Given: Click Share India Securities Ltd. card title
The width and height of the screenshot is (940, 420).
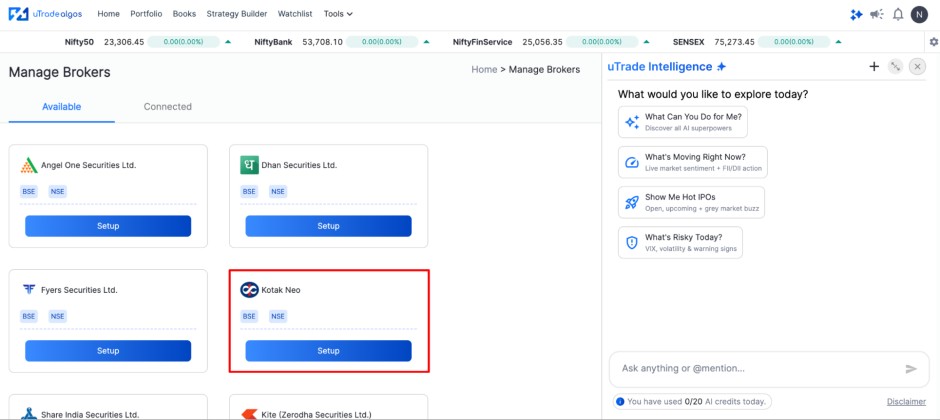Looking at the screenshot, I should (90, 414).
